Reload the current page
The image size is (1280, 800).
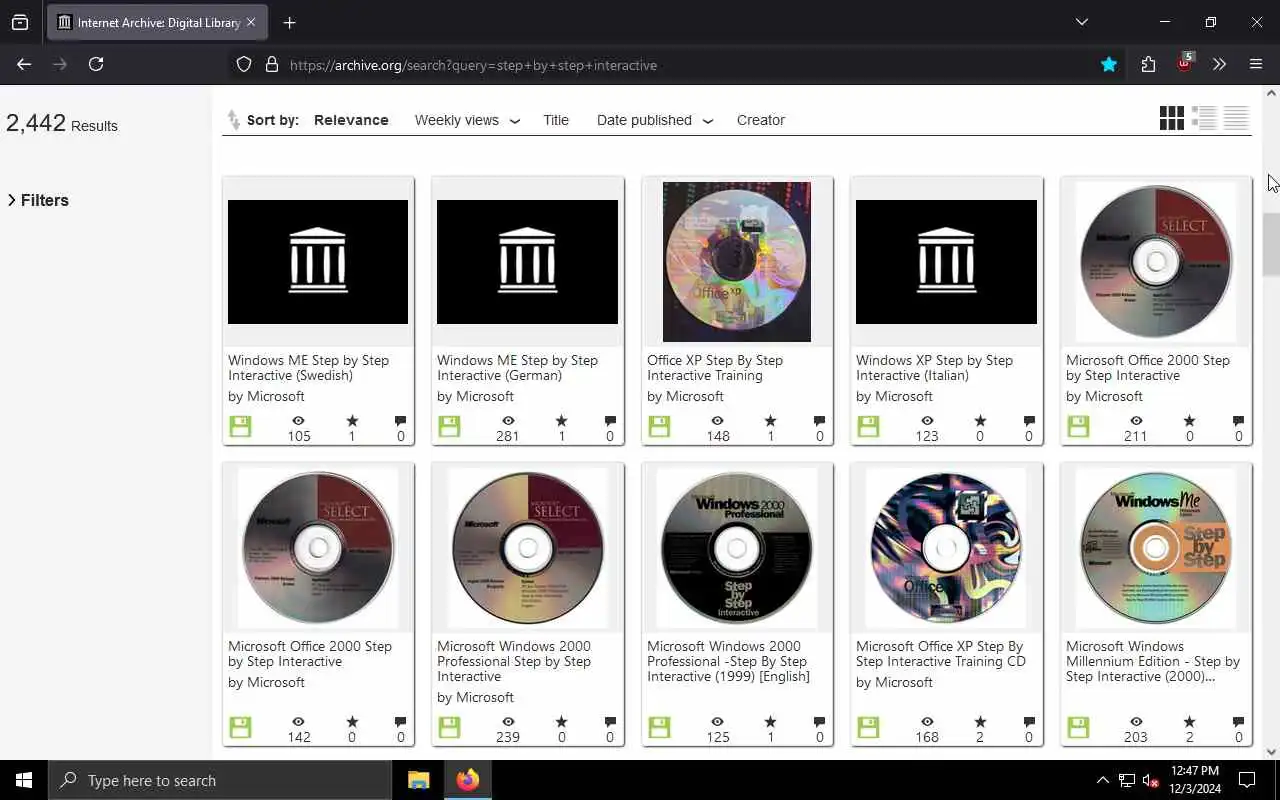pyautogui.click(x=96, y=64)
